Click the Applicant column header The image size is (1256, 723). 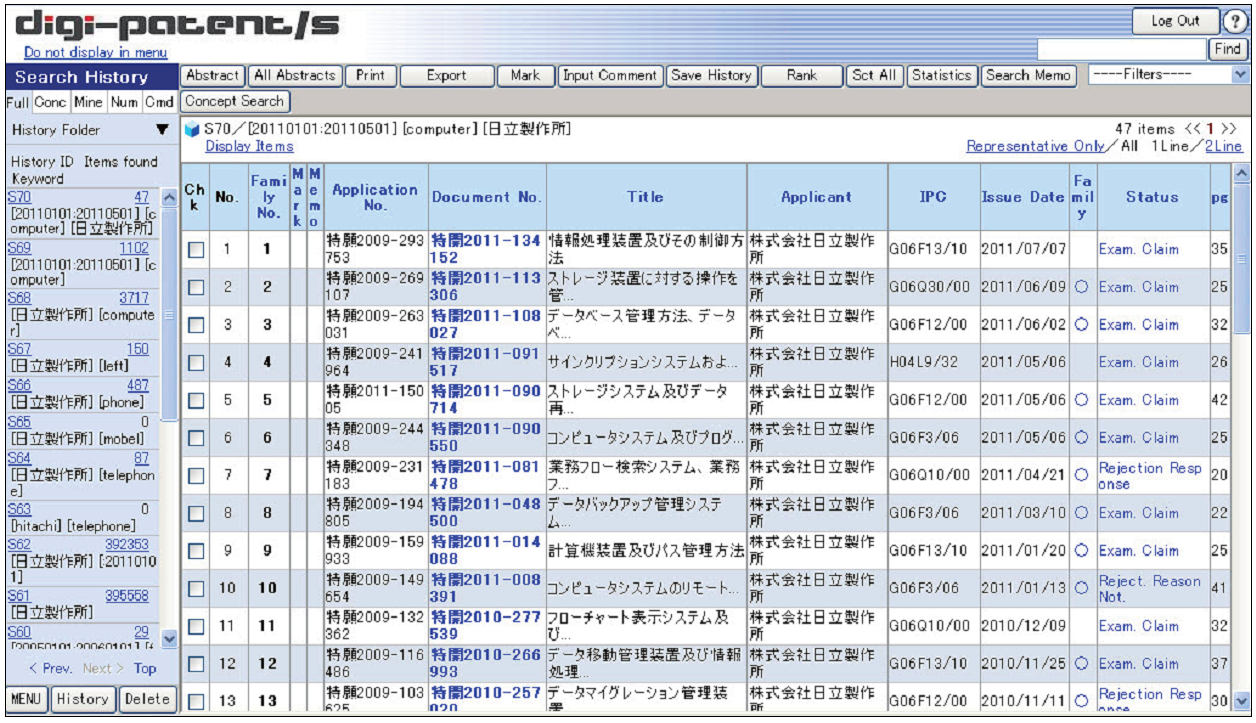(817, 198)
